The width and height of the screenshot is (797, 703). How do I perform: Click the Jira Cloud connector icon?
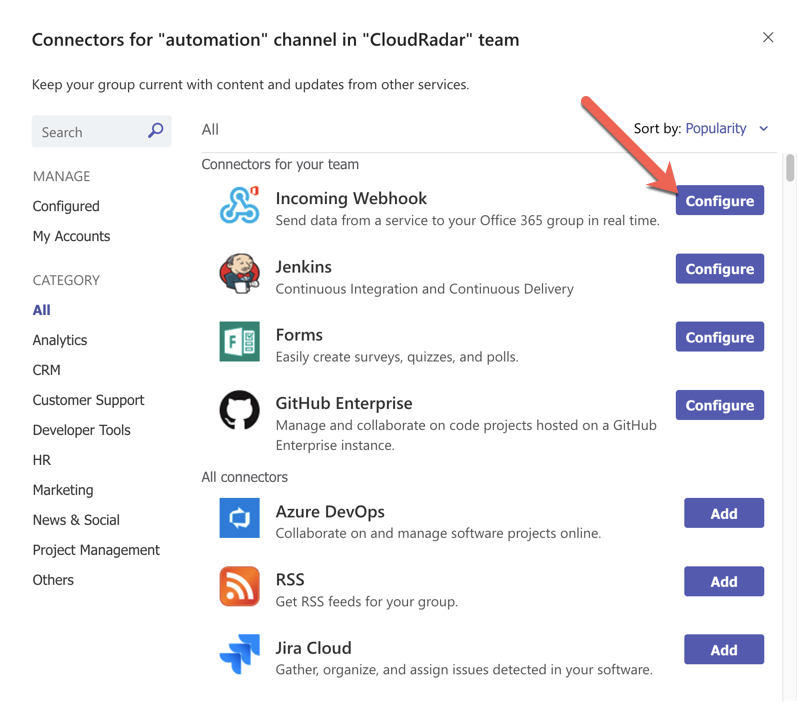coord(239,654)
